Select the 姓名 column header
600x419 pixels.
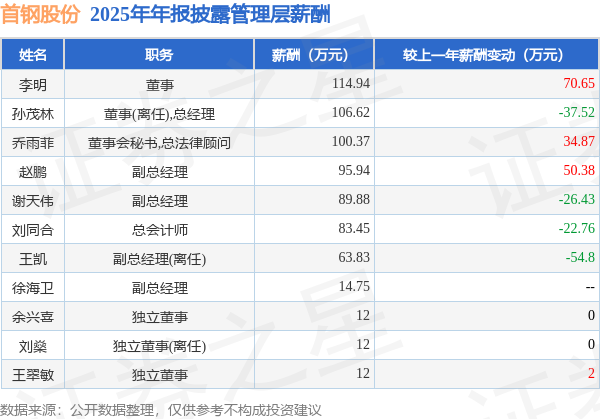33,55
